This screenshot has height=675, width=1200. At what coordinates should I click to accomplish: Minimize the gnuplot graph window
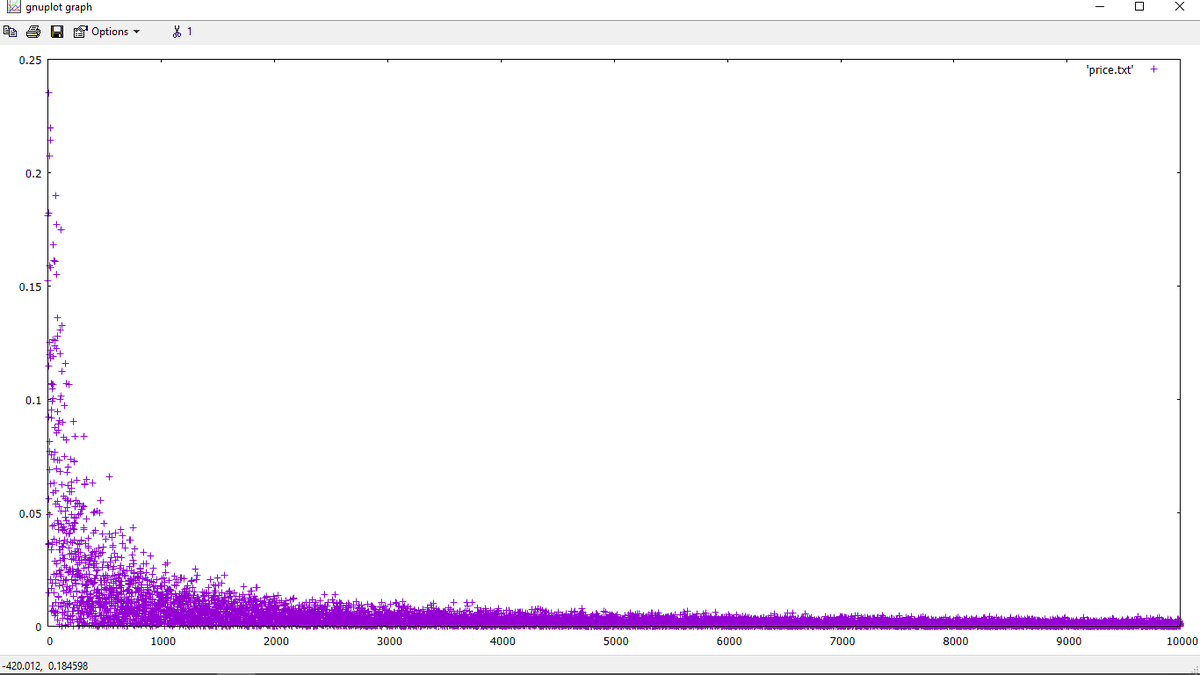coord(1099,8)
